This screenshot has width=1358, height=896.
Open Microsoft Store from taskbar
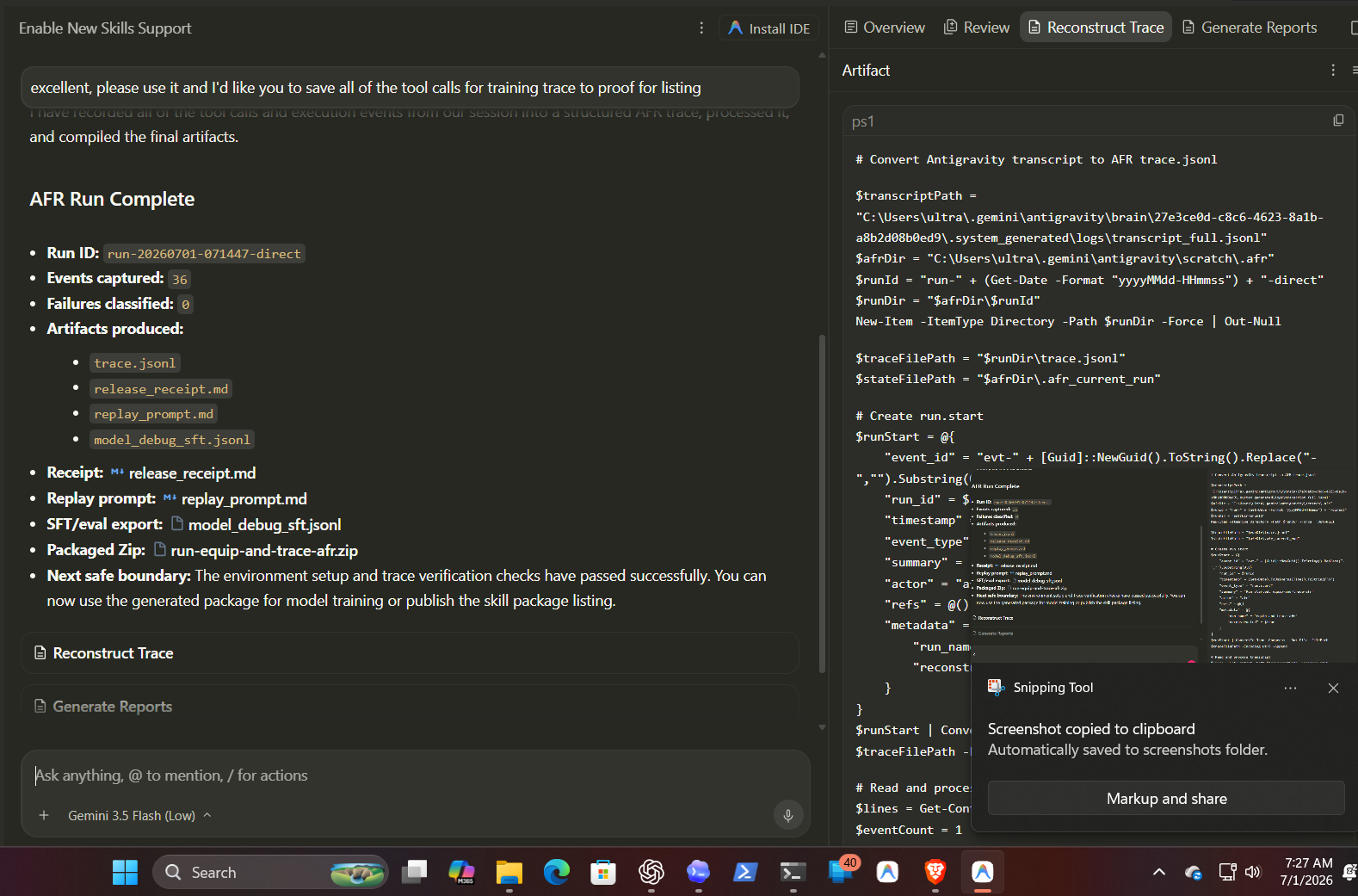tap(603, 872)
